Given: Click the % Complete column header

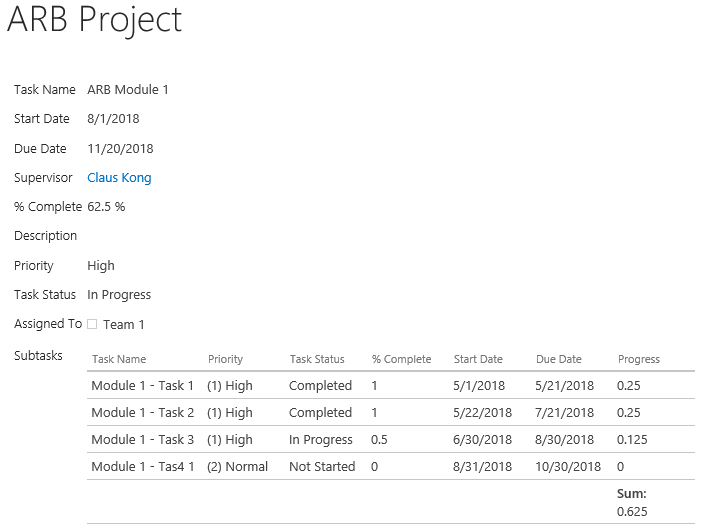Looking at the screenshot, I should click(x=401, y=359).
